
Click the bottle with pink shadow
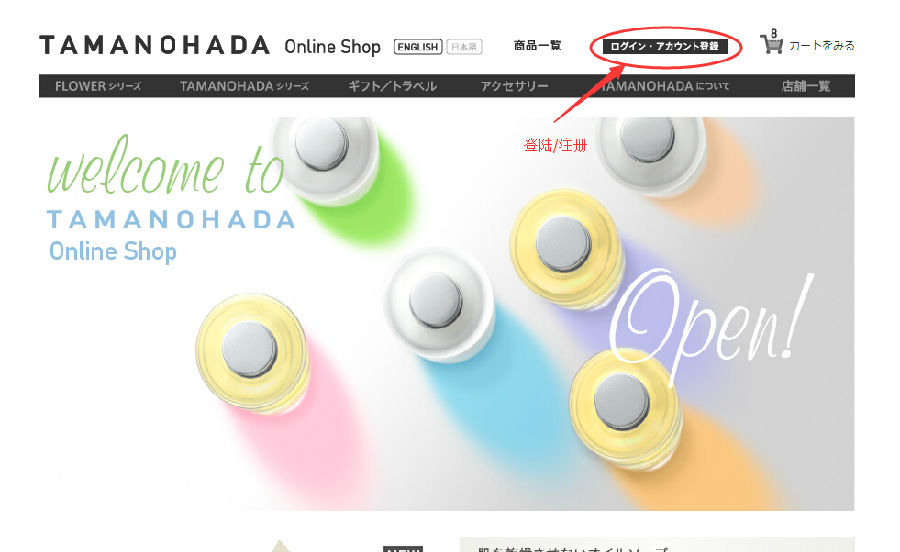252,353
